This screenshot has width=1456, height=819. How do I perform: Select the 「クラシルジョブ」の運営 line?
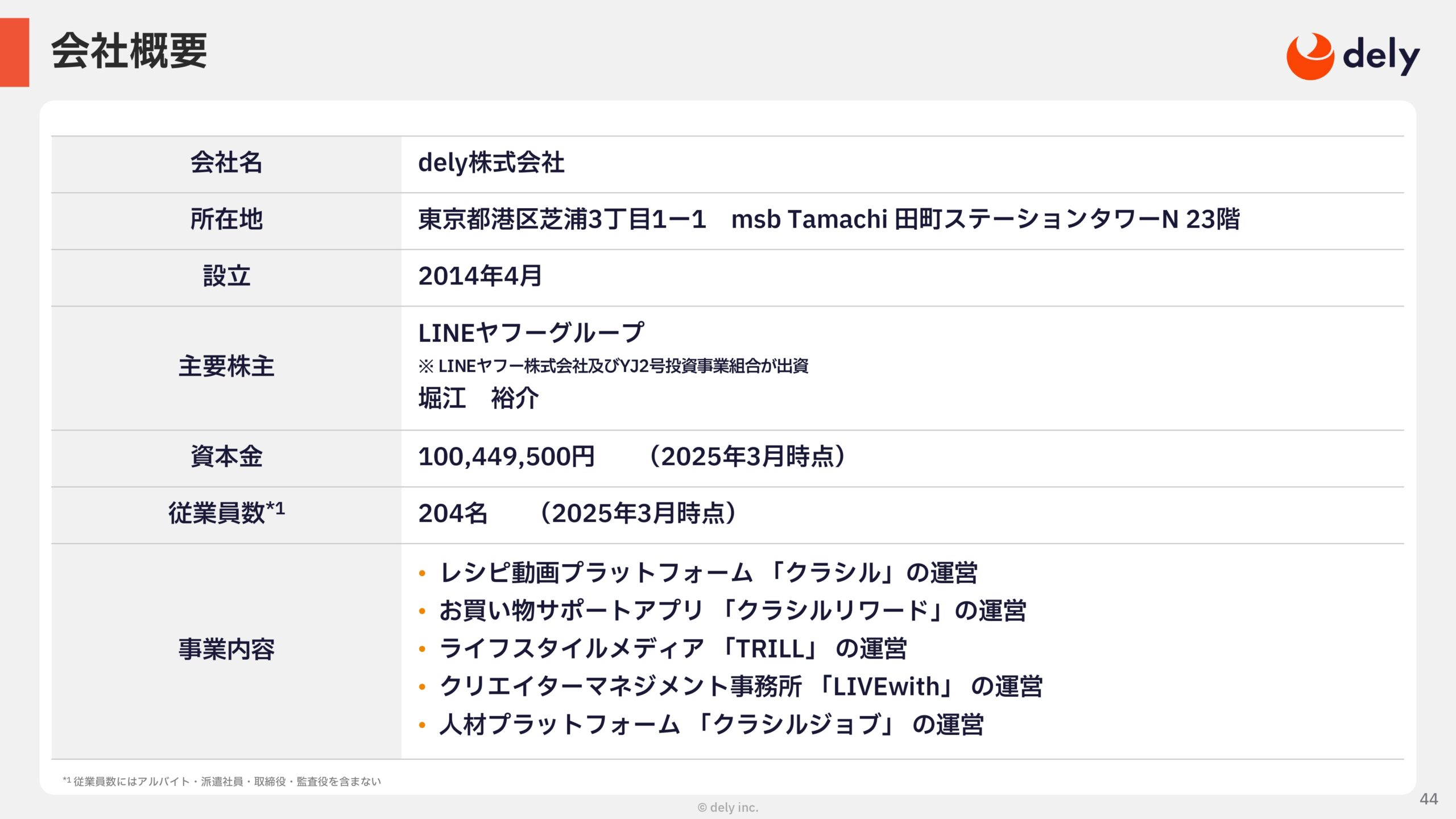[711, 725]
